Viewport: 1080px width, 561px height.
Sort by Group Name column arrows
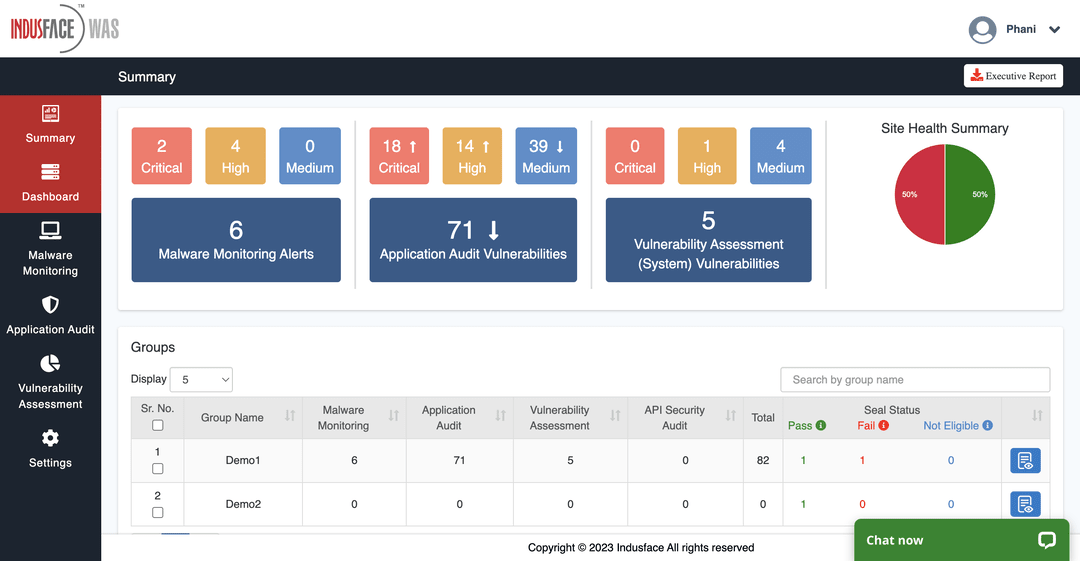pos(290,416)
